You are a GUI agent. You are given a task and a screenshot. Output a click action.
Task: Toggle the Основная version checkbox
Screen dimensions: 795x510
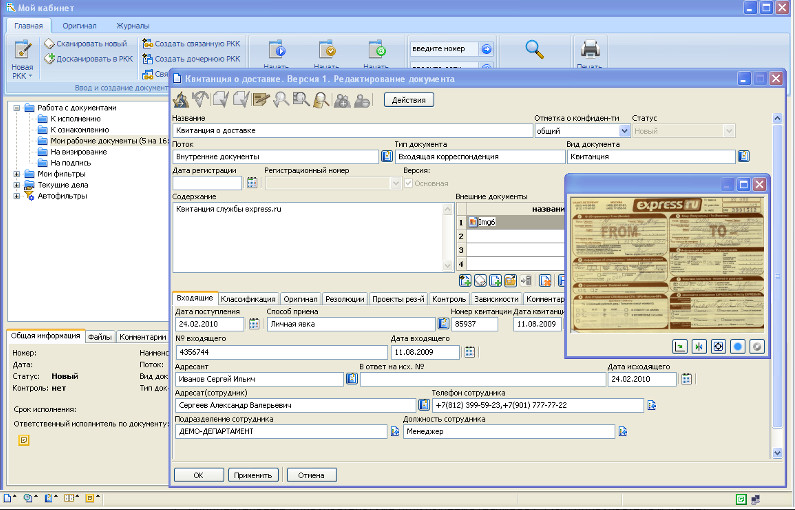[407, 183]
